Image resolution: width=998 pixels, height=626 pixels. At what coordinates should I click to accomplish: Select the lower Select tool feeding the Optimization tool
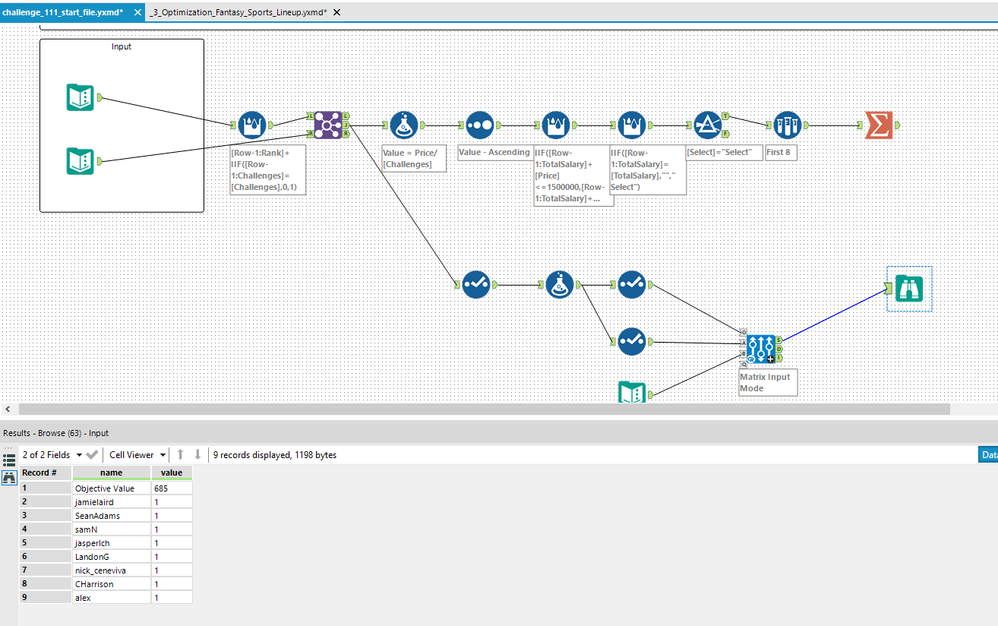(631, 341)
